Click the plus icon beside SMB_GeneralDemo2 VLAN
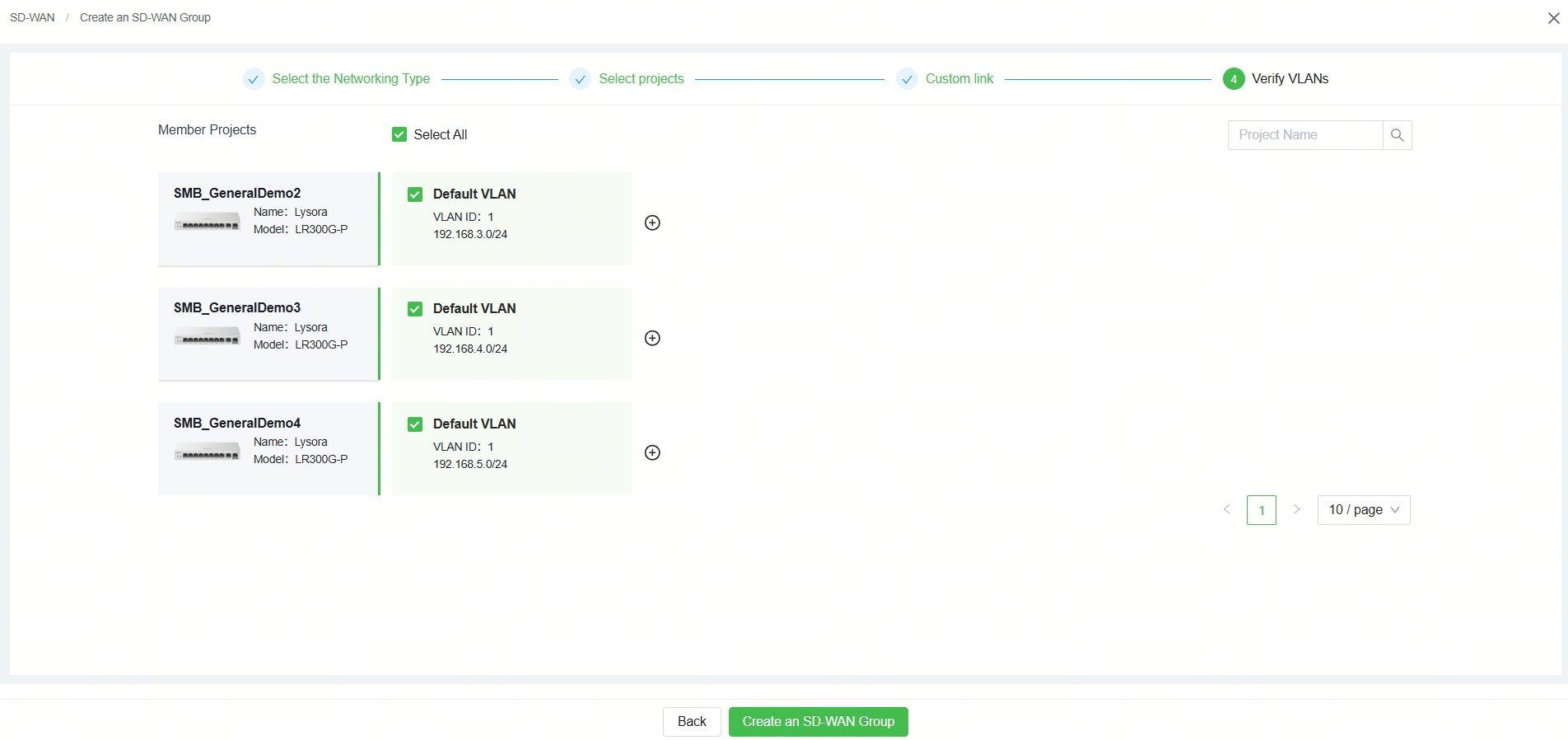Viewport: 1568px width, 740px height. click(652, 222)
